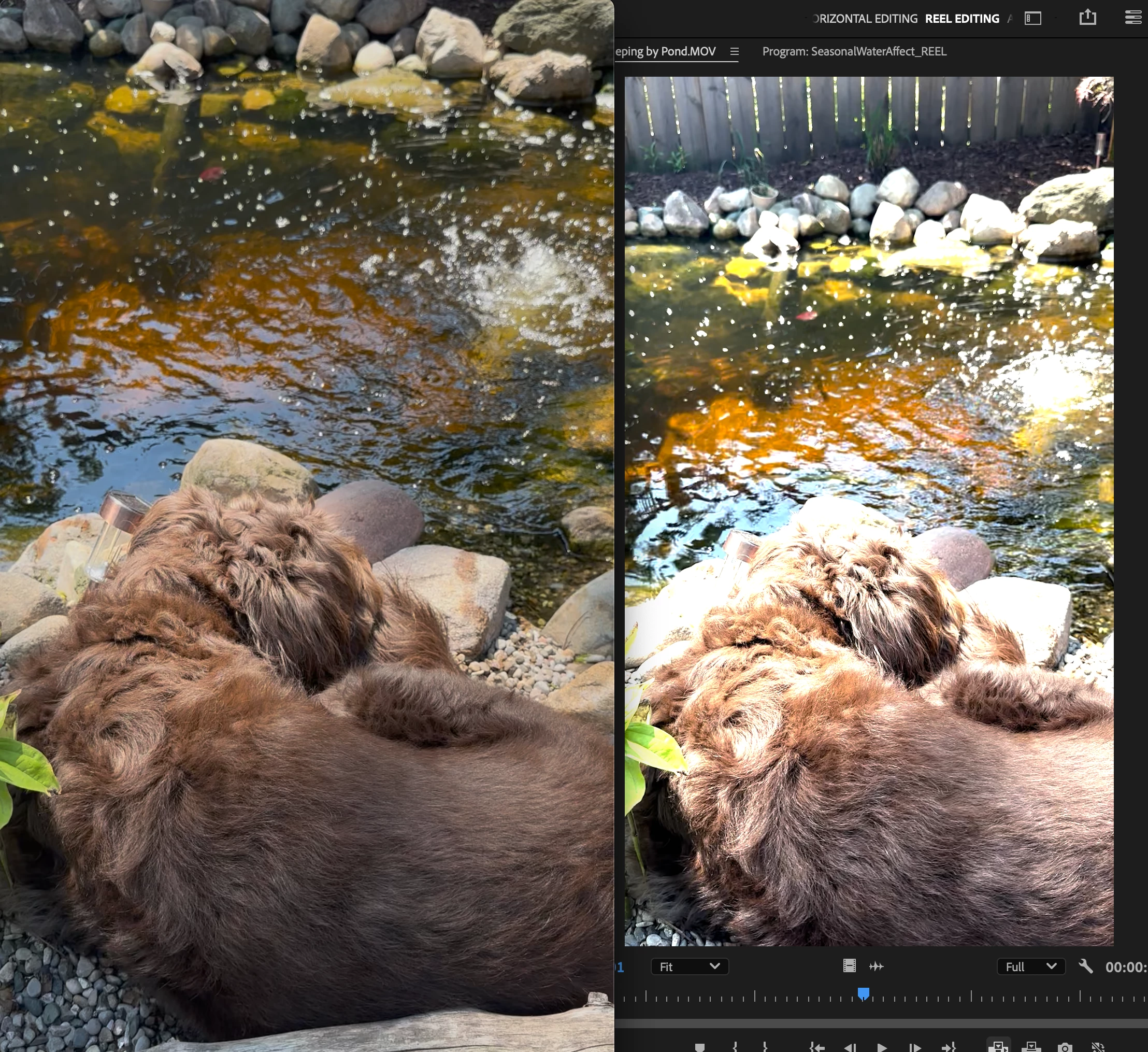Open the wrench Settings menu
This screenshot has height=1052, width=1148.
[x=1085, y=966]
